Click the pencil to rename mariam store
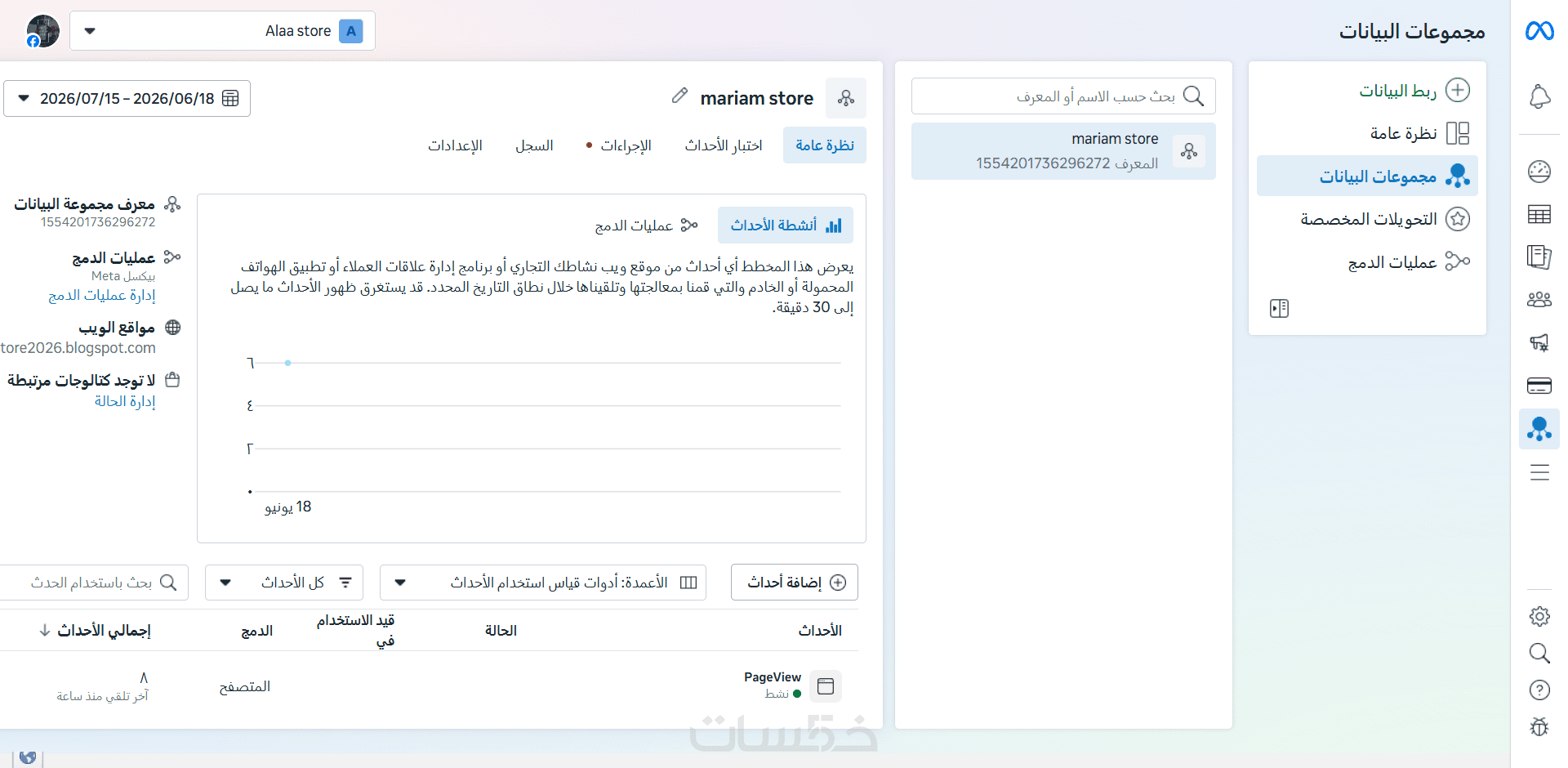This screenshot has height=768, width=1568. (679, 96)
